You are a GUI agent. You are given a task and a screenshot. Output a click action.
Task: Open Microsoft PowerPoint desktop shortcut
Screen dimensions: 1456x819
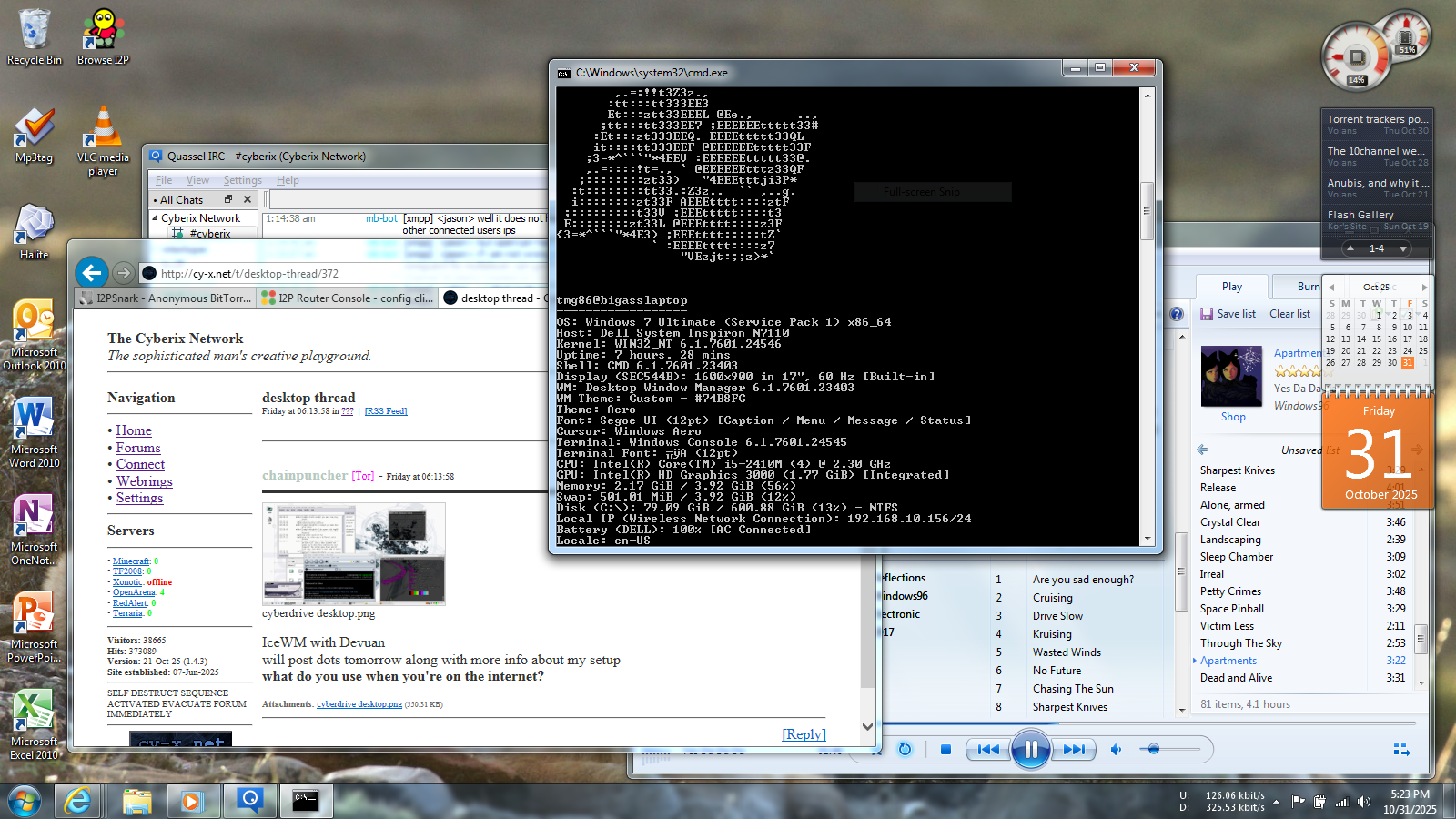click(35, 627)
